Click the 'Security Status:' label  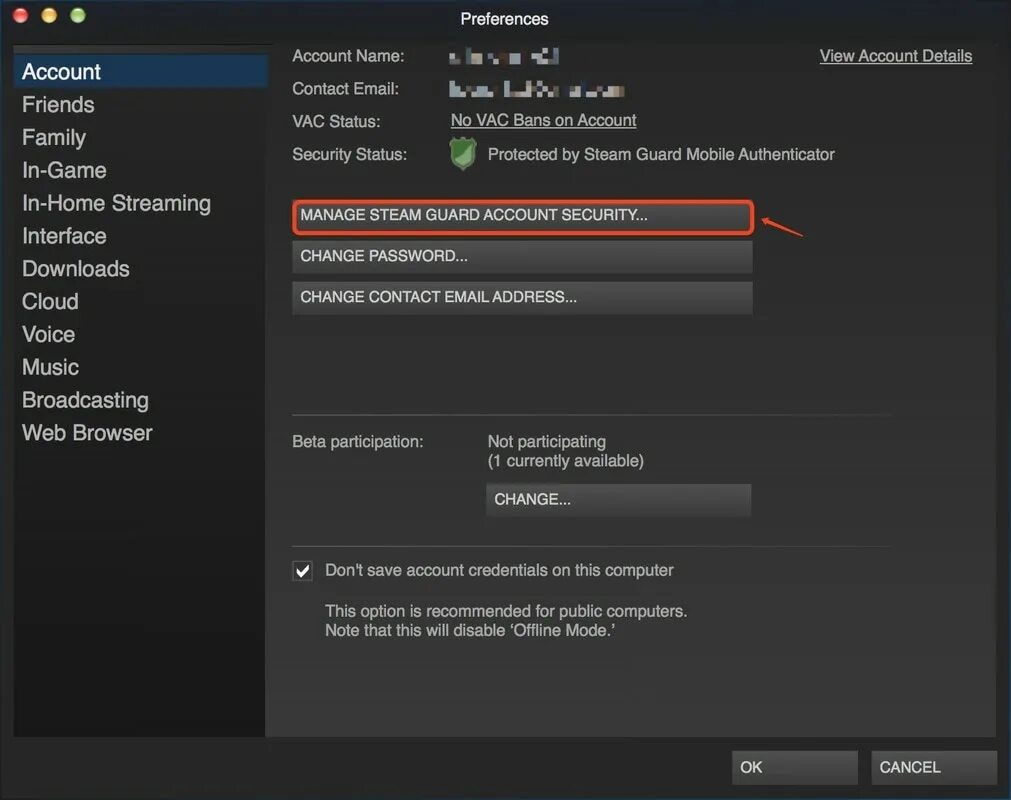pyautogui.click(x=349, y=155)
